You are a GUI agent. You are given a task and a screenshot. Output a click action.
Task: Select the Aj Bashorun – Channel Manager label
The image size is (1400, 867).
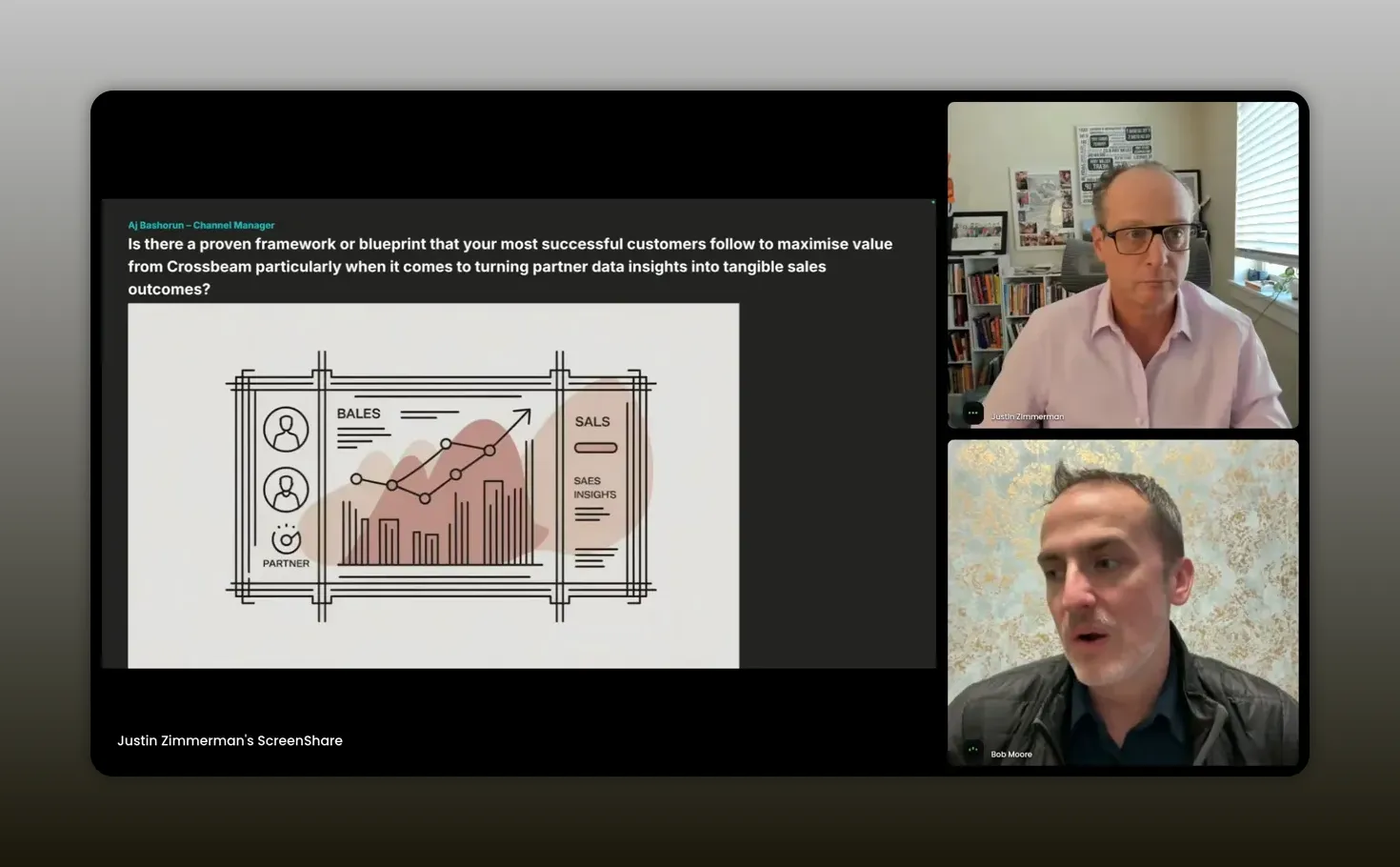[x=200, y=225]
